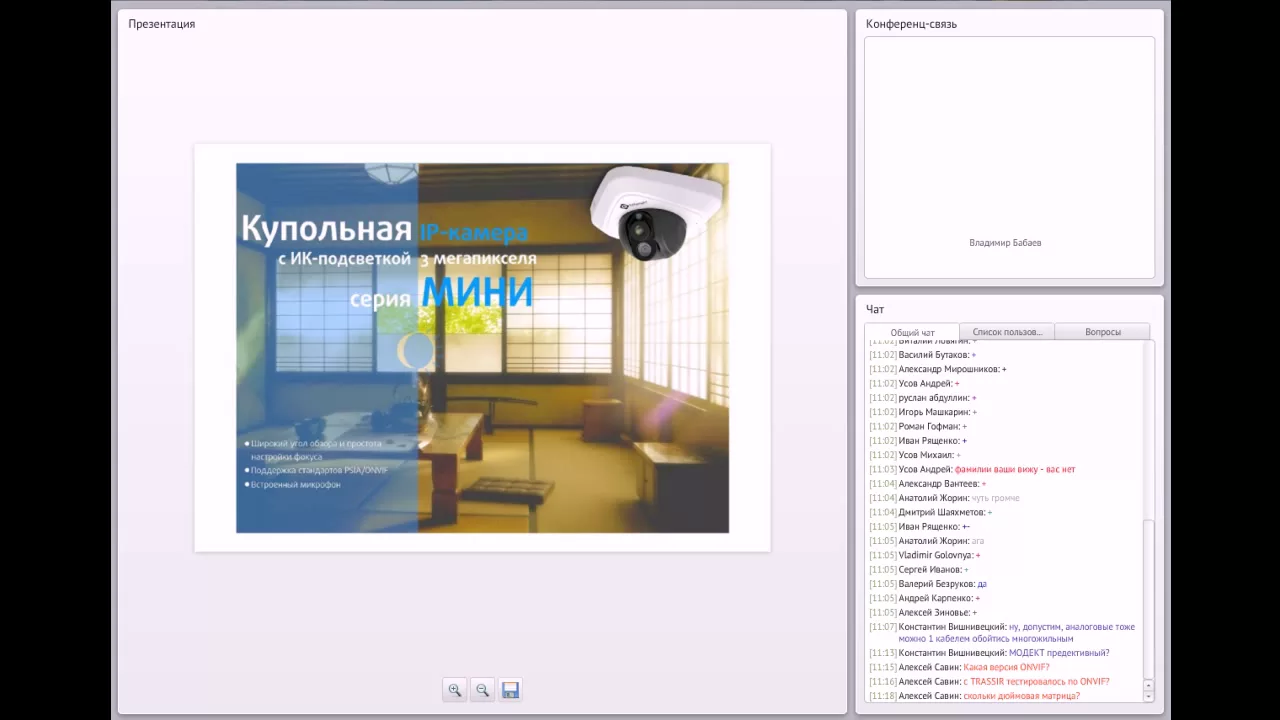Click Андрей Карпенко's chat row
Screen dimensions: 1280x720
pyautogui.click(x=1005, y=598)
